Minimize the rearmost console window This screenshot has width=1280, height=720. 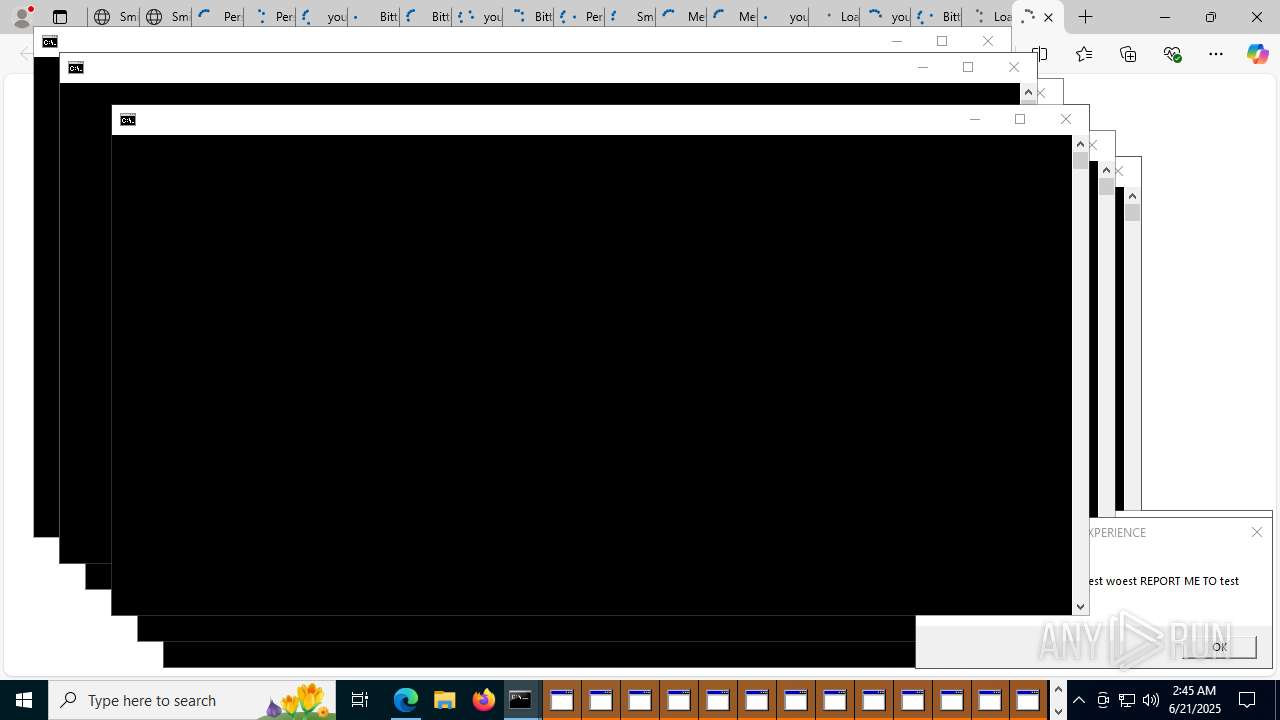click(x=896, y=41)
